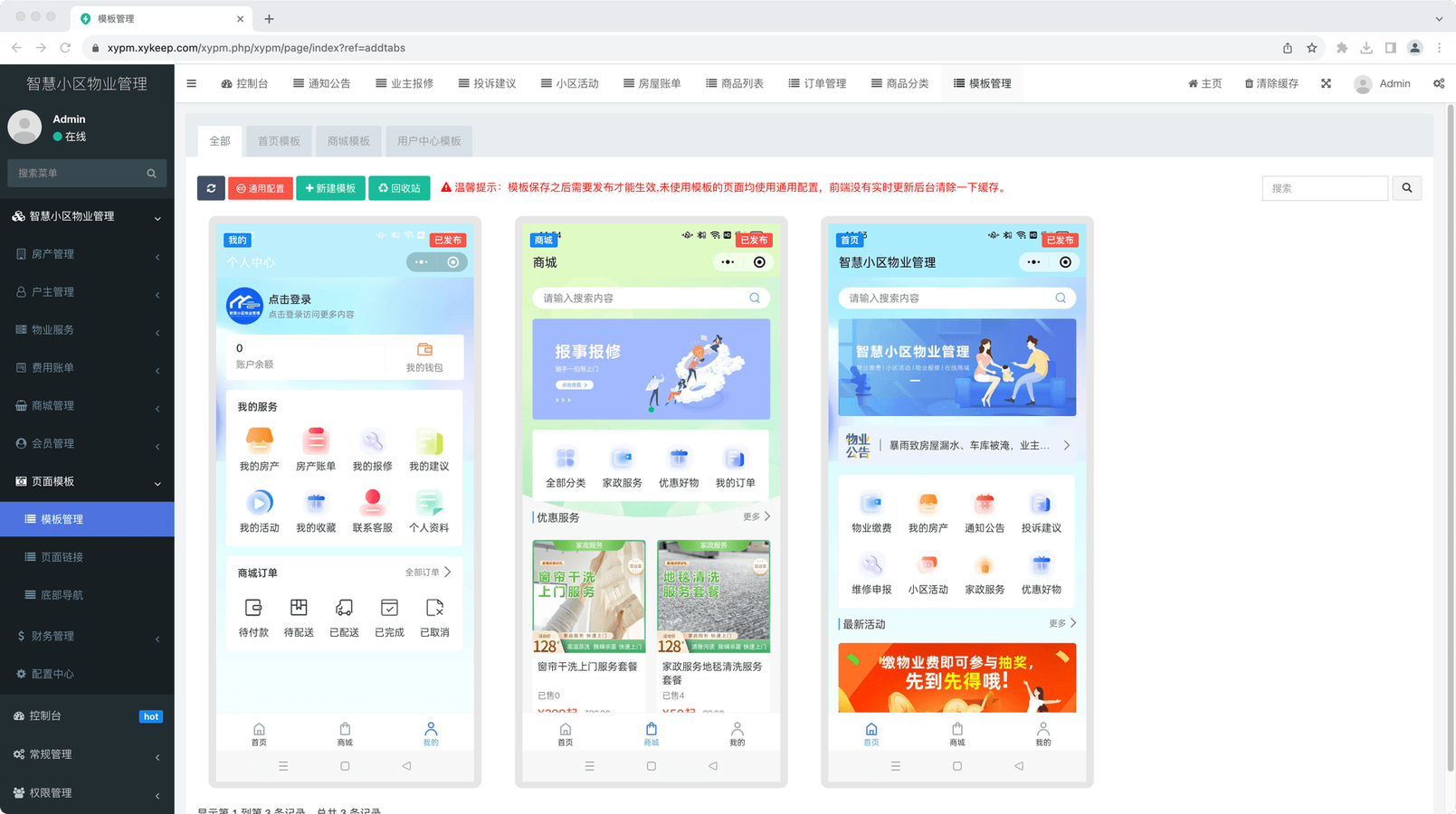Click the fullscreen expand icon
Screen dimensions: 1456x814
pyautogui.click(x=1326, y=83)
